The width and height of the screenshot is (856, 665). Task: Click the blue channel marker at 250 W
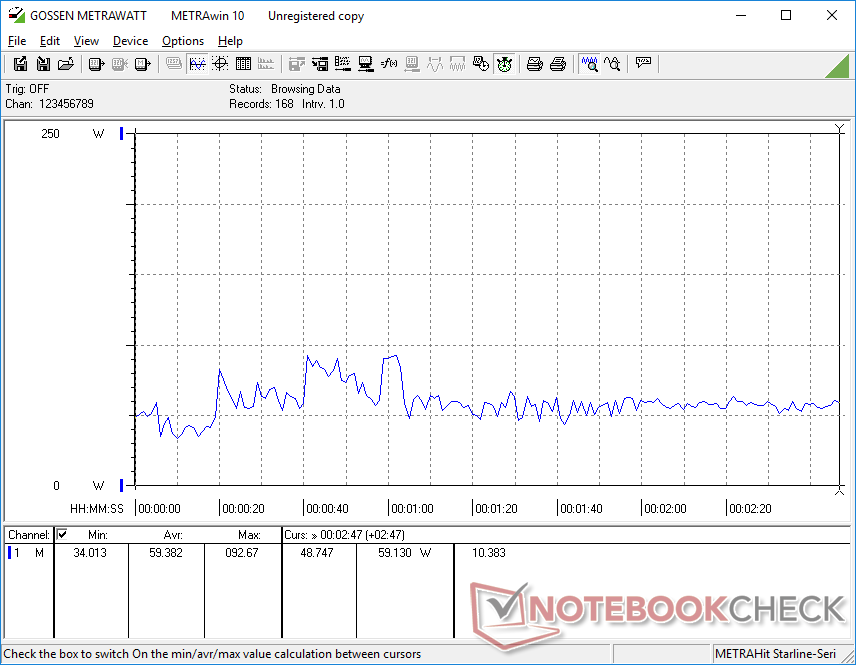[x=122, y=133]
